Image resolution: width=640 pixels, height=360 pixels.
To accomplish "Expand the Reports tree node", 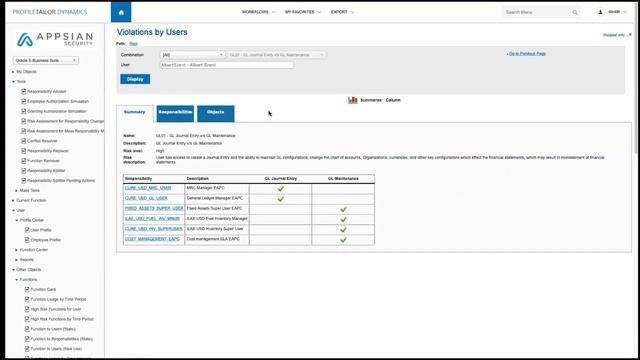I will coord(16,260).
